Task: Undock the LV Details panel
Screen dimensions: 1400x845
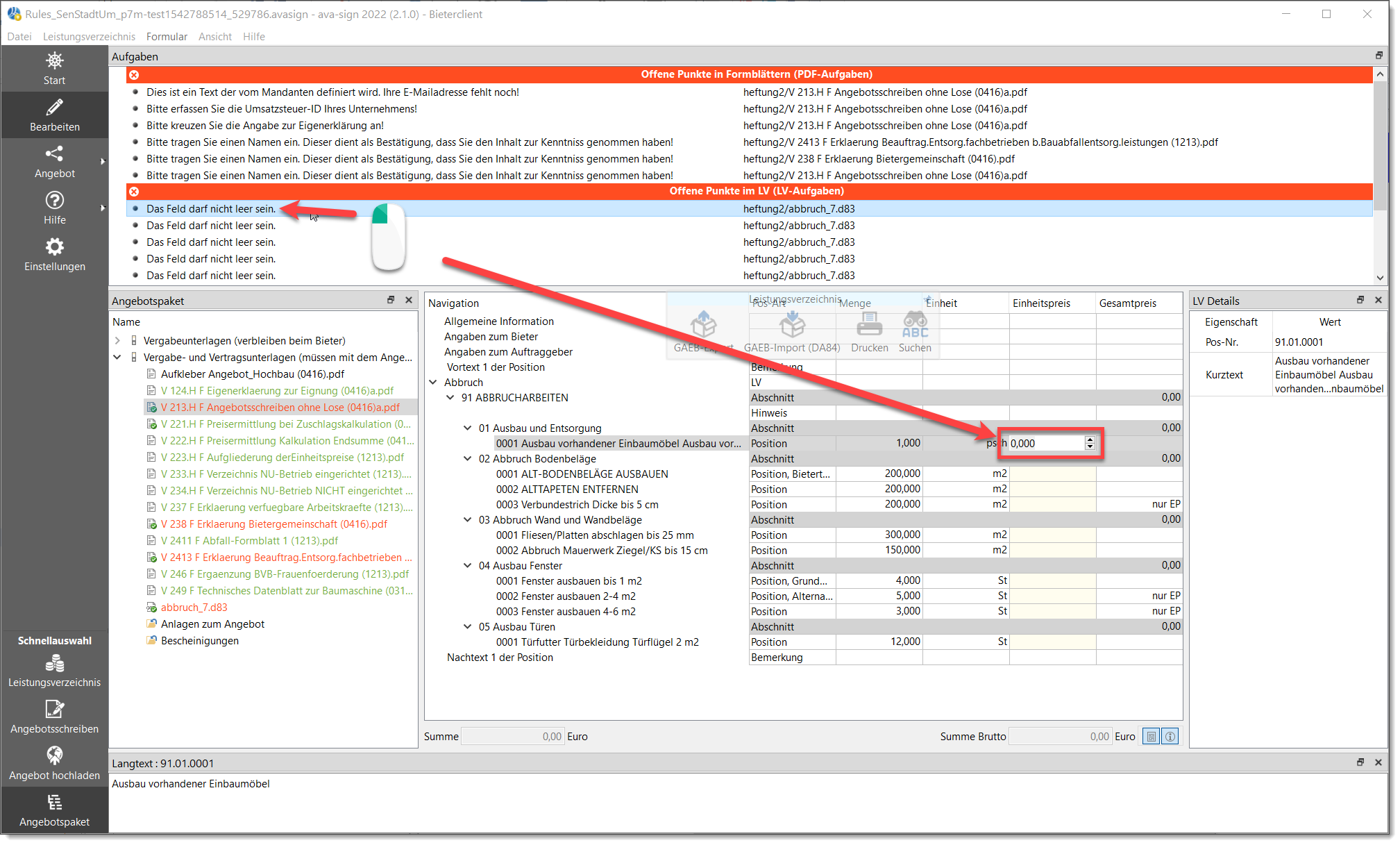Action: pos(1360,300)
